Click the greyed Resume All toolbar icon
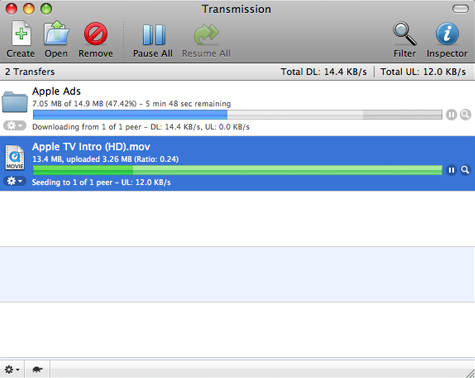This screenshot has height=378, width=475. (x=206, y=34)
